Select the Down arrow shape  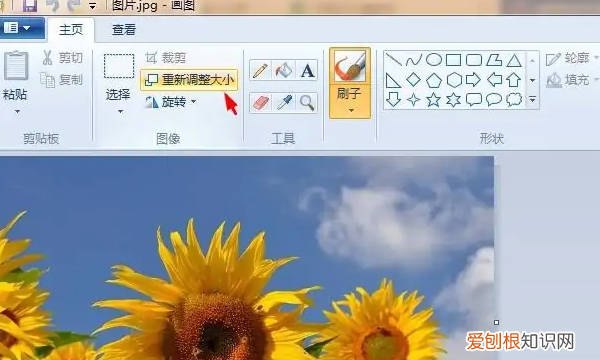[393, 99]
